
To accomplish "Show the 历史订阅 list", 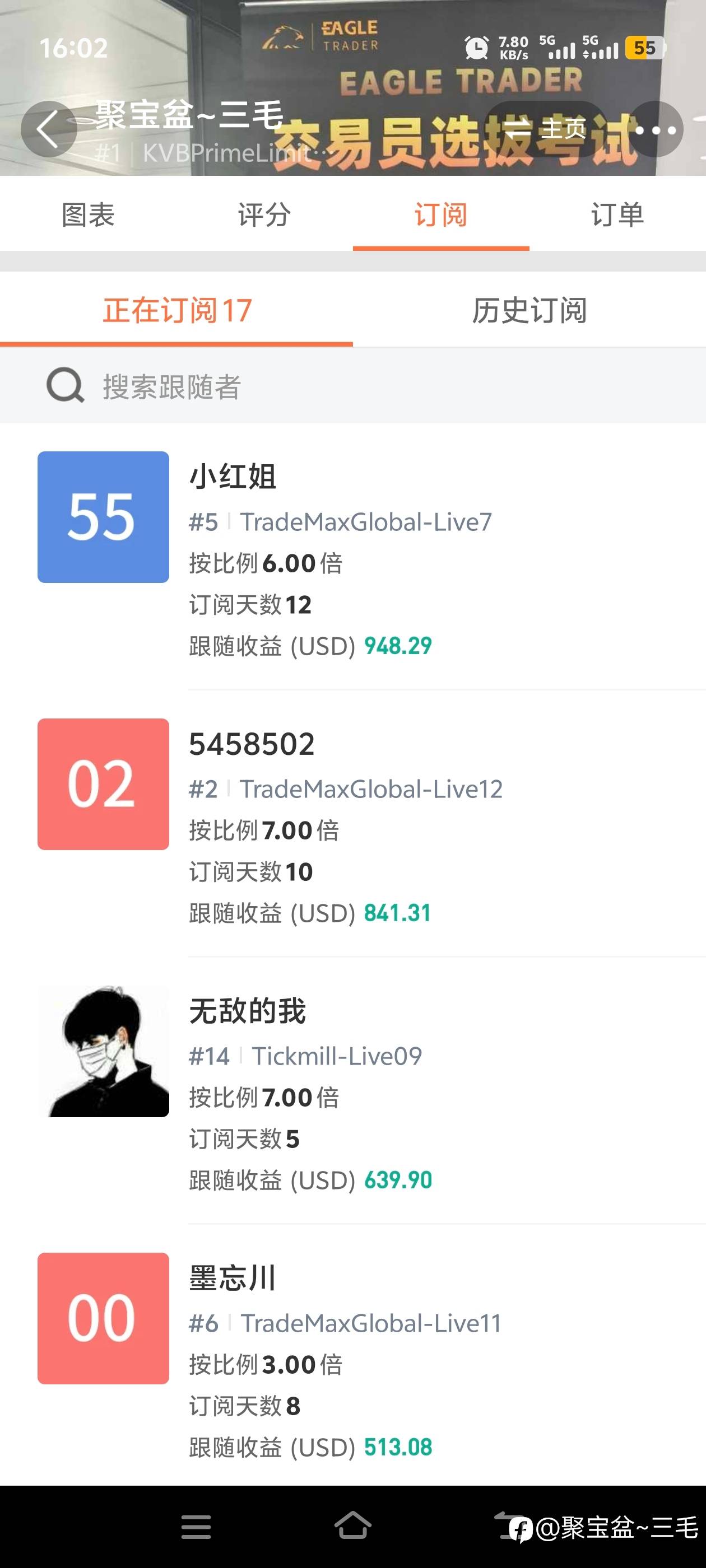I will coord(529,310).
